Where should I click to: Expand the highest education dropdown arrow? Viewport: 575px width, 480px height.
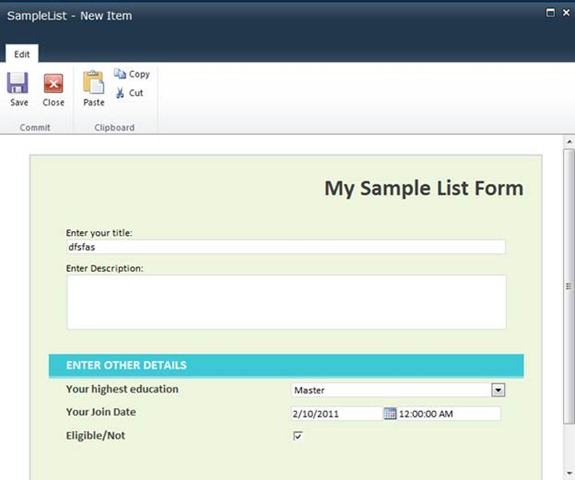pyautogui.click(x=498, y=390)
